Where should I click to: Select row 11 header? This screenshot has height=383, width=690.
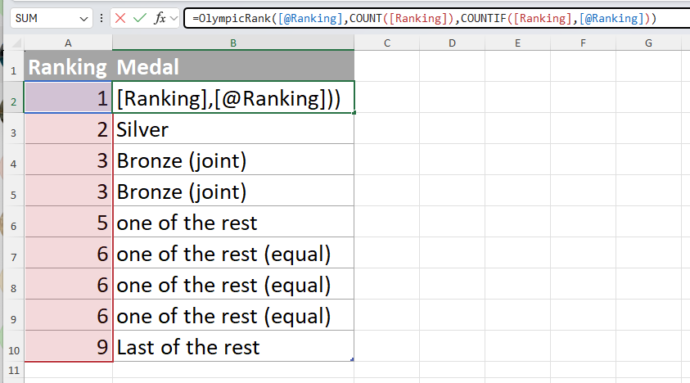tap(14, 370)
